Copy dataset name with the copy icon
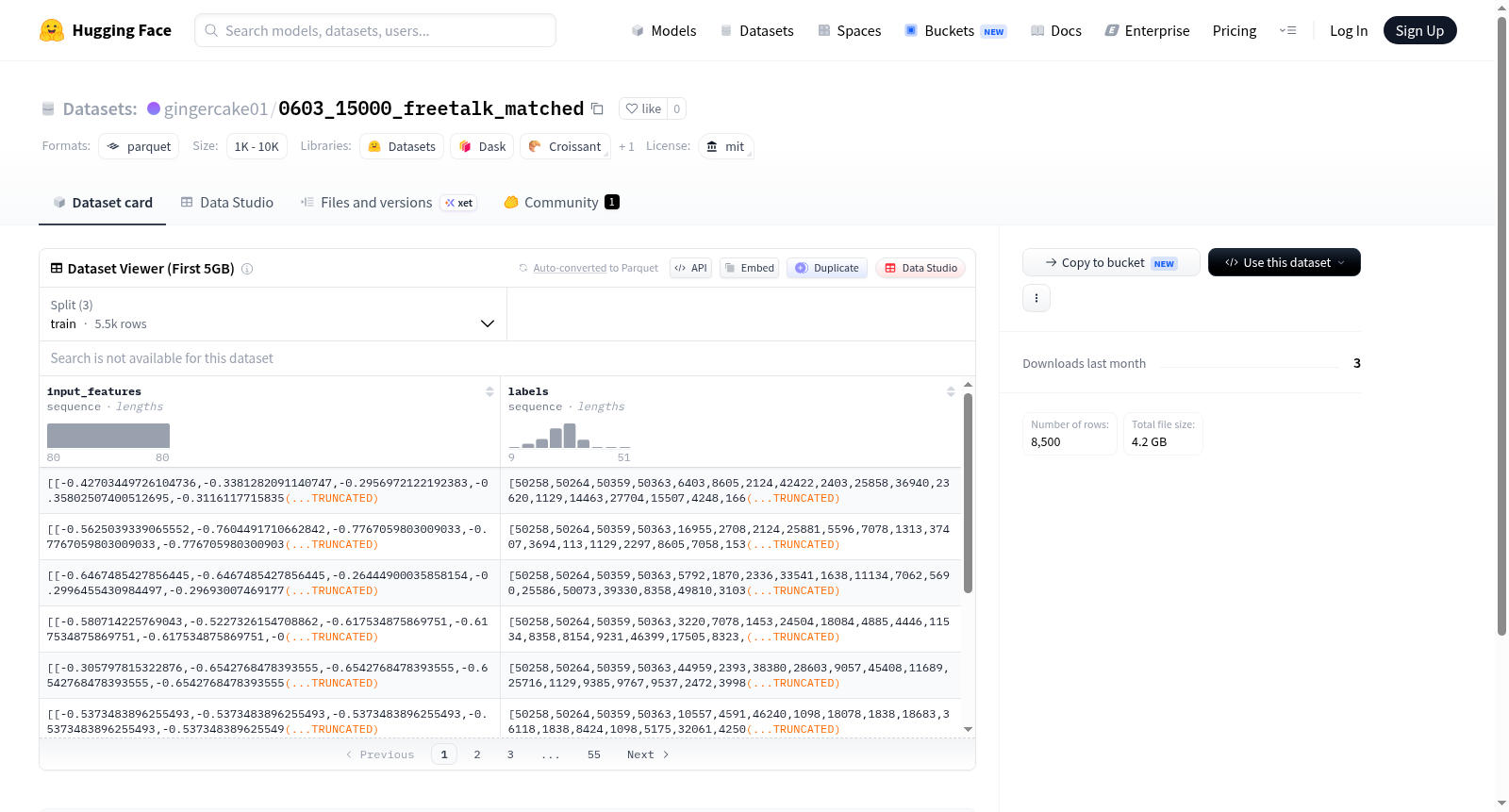 coord(597,108)
